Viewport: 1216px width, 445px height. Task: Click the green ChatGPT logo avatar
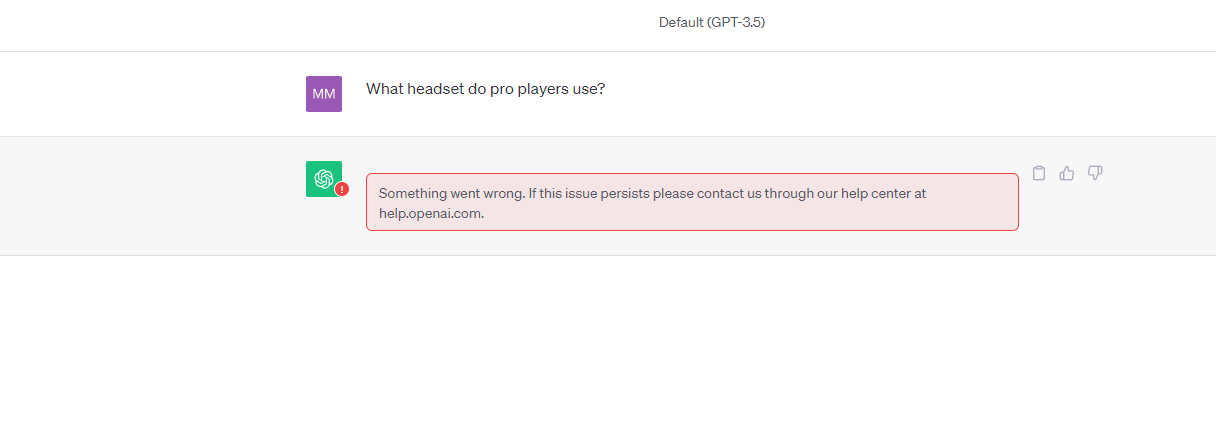coord(324,179)
